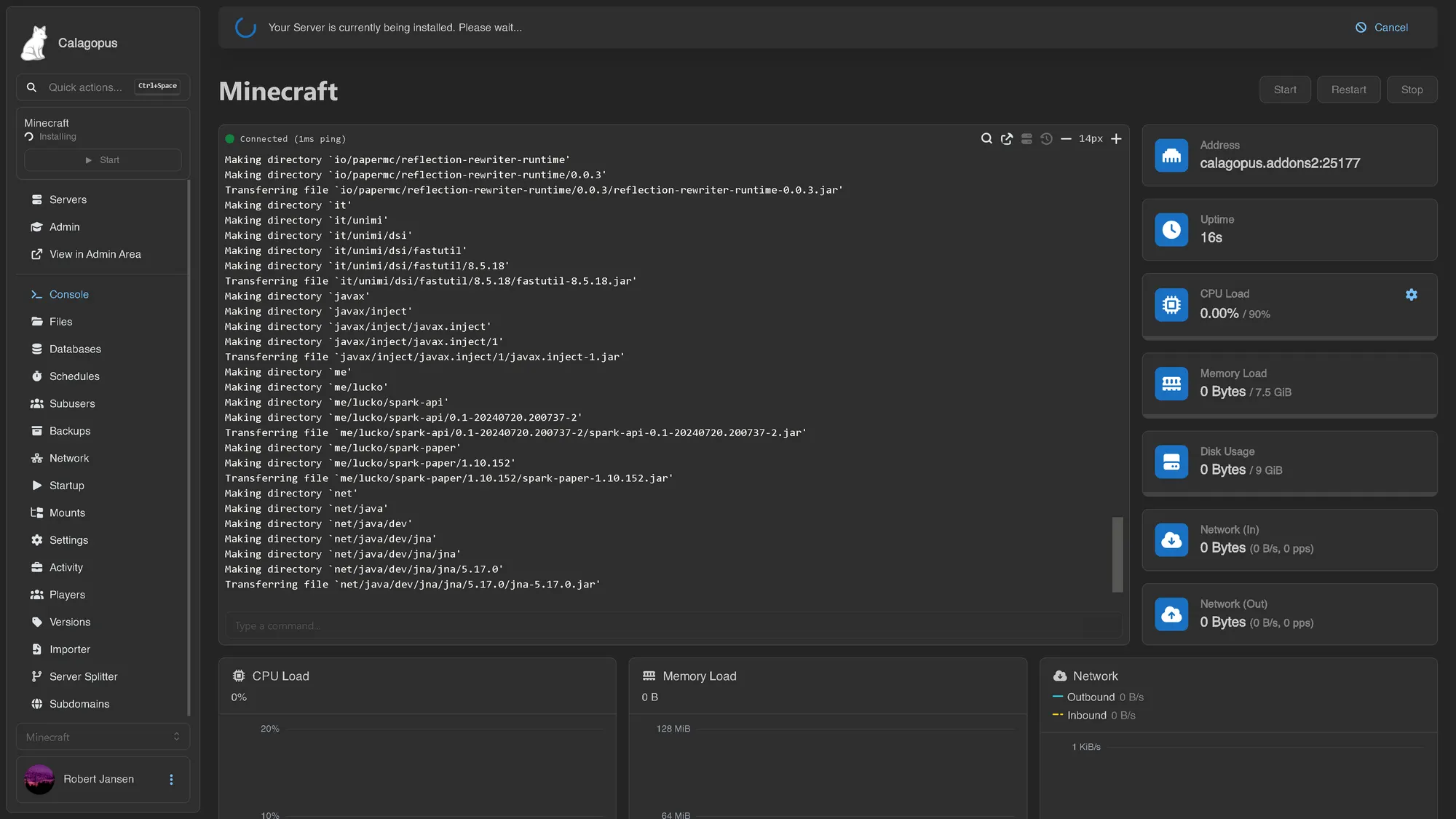Click the server stack icon in console toolbar
The width and height of the screenshot is (1456, 819).
1026,138
